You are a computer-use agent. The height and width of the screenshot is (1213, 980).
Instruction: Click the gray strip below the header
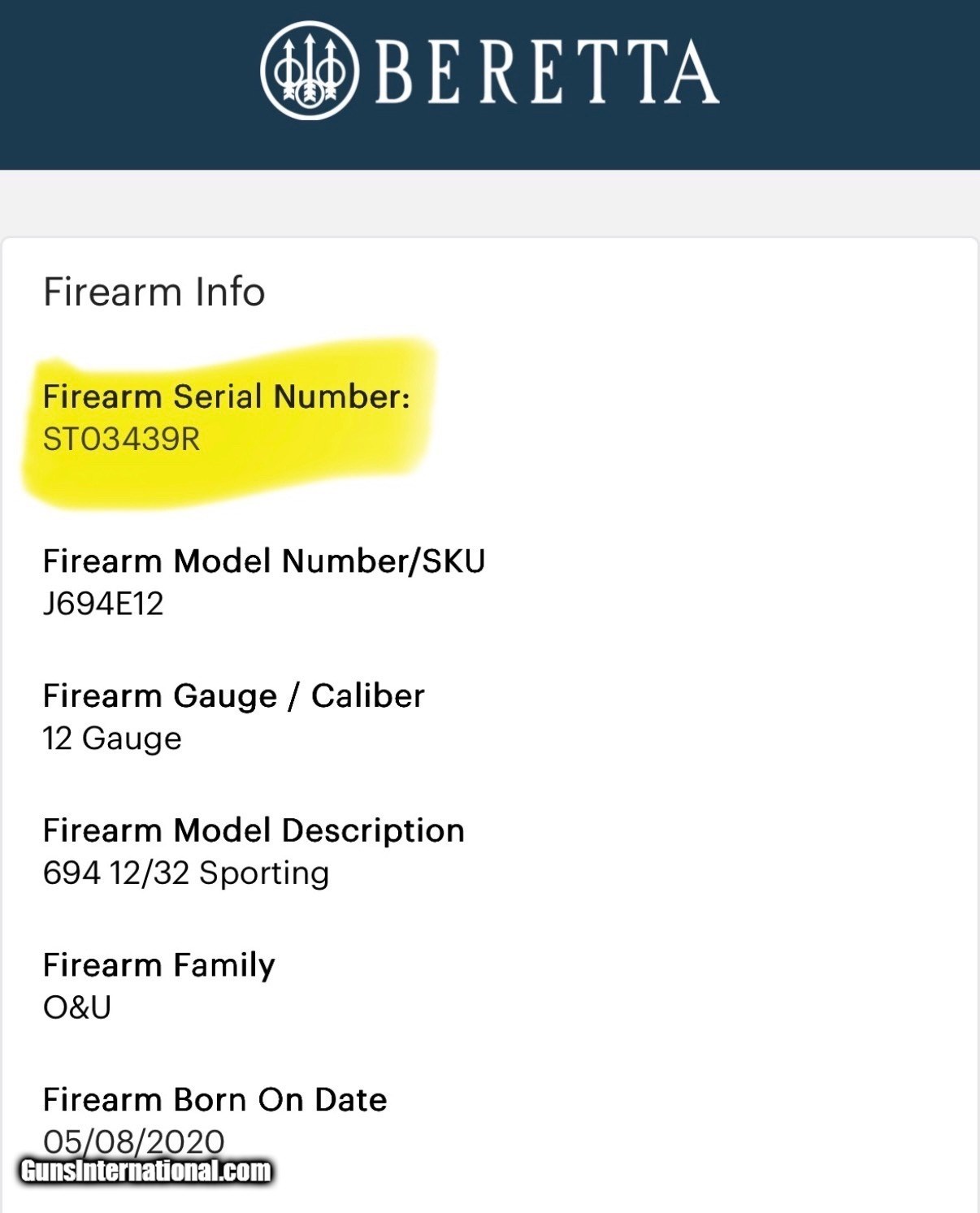pyautogui.click(x=488, y=201)
